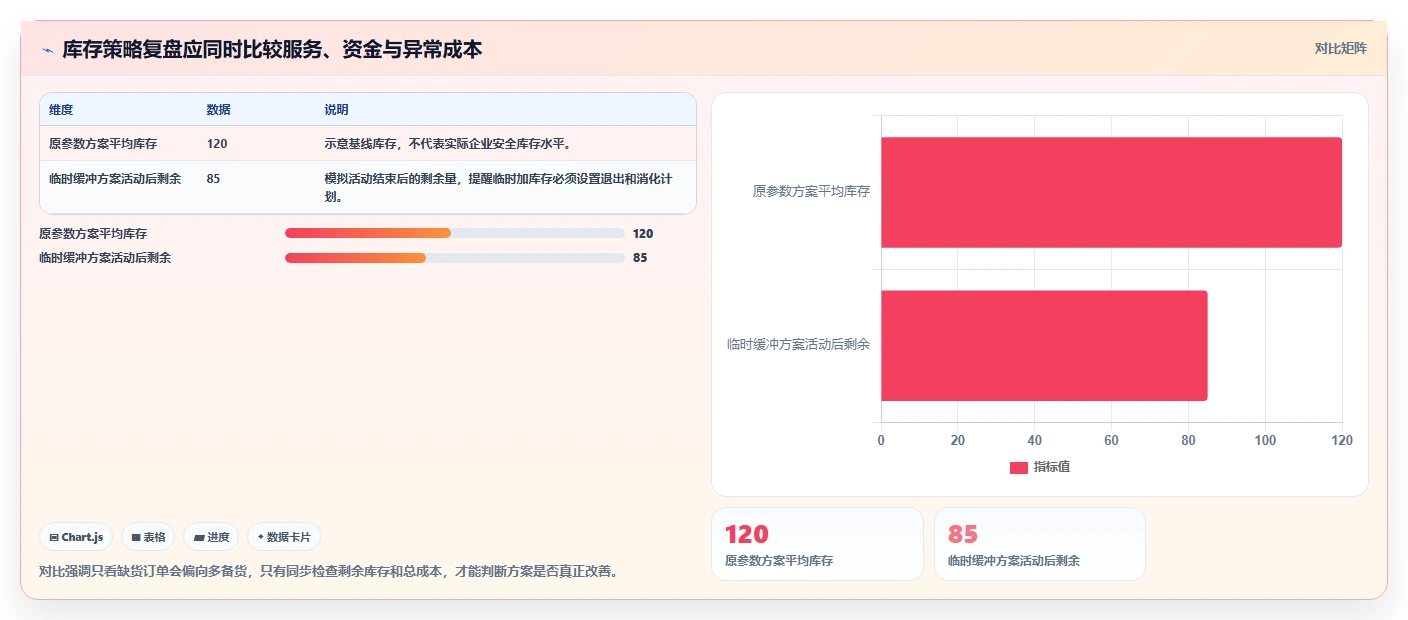Click the 对比矩阵 label in header
The height and width of the screenshot is (620, 1408).
click(x=1340, y=48)
